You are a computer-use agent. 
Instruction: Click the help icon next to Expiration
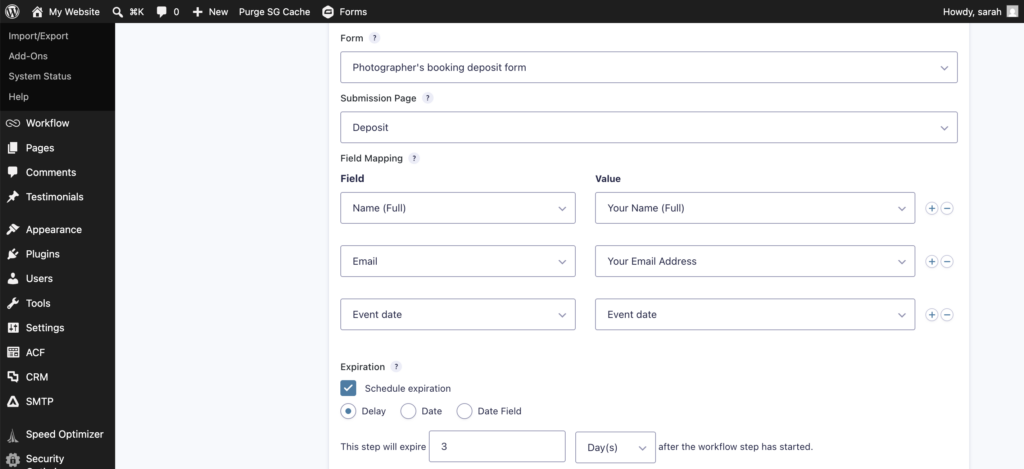396,367
